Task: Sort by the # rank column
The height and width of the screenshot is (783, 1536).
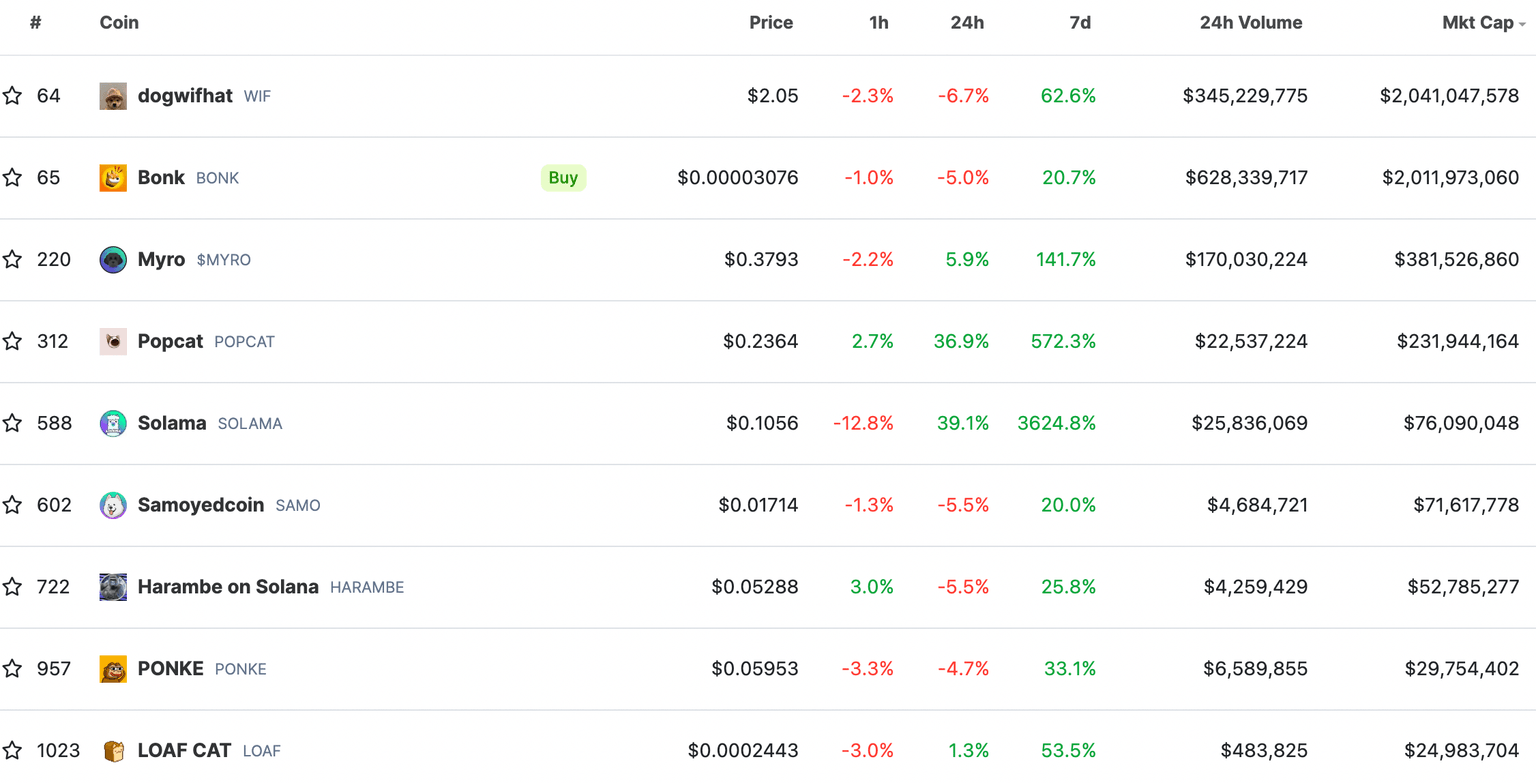Action: [x=35, y=23]
